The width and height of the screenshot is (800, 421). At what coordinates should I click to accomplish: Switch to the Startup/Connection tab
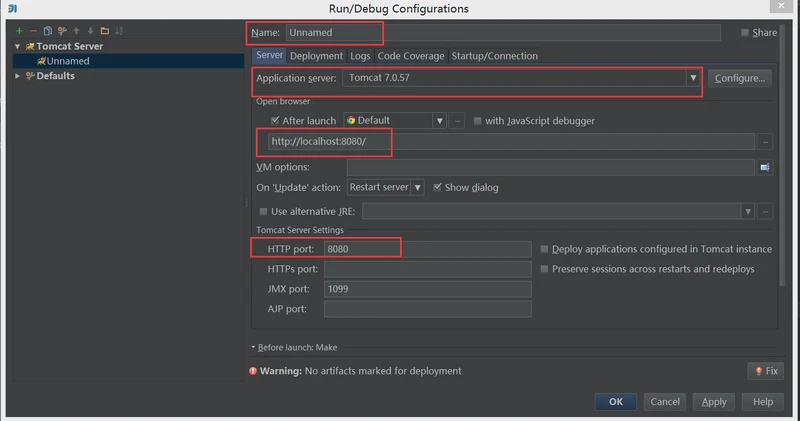pos(494,56)
